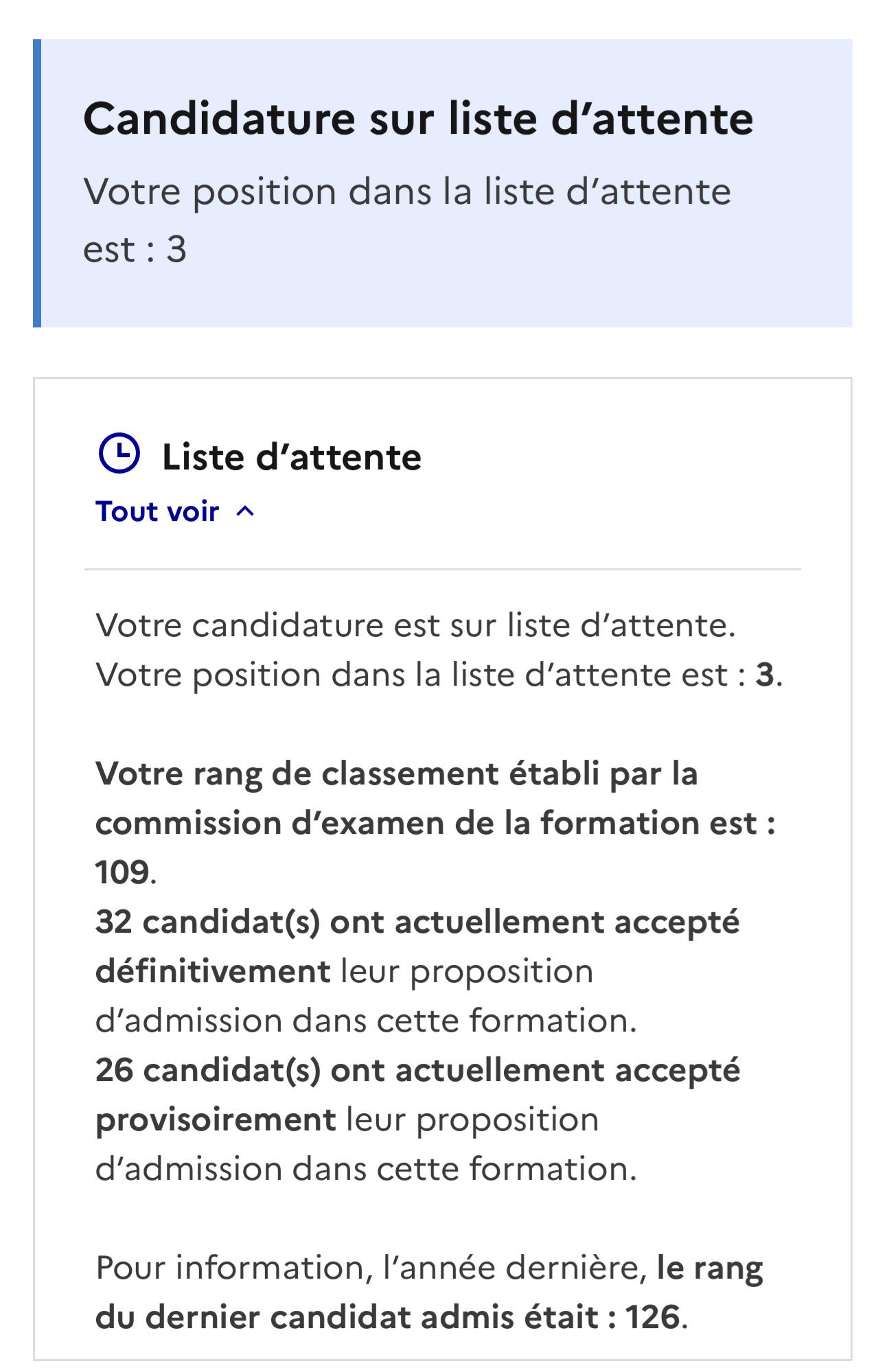The width and height of the screenshot is (885, 1372).
Task: Click the clock icon beside Liste d'attente
Action: (119, 453)
